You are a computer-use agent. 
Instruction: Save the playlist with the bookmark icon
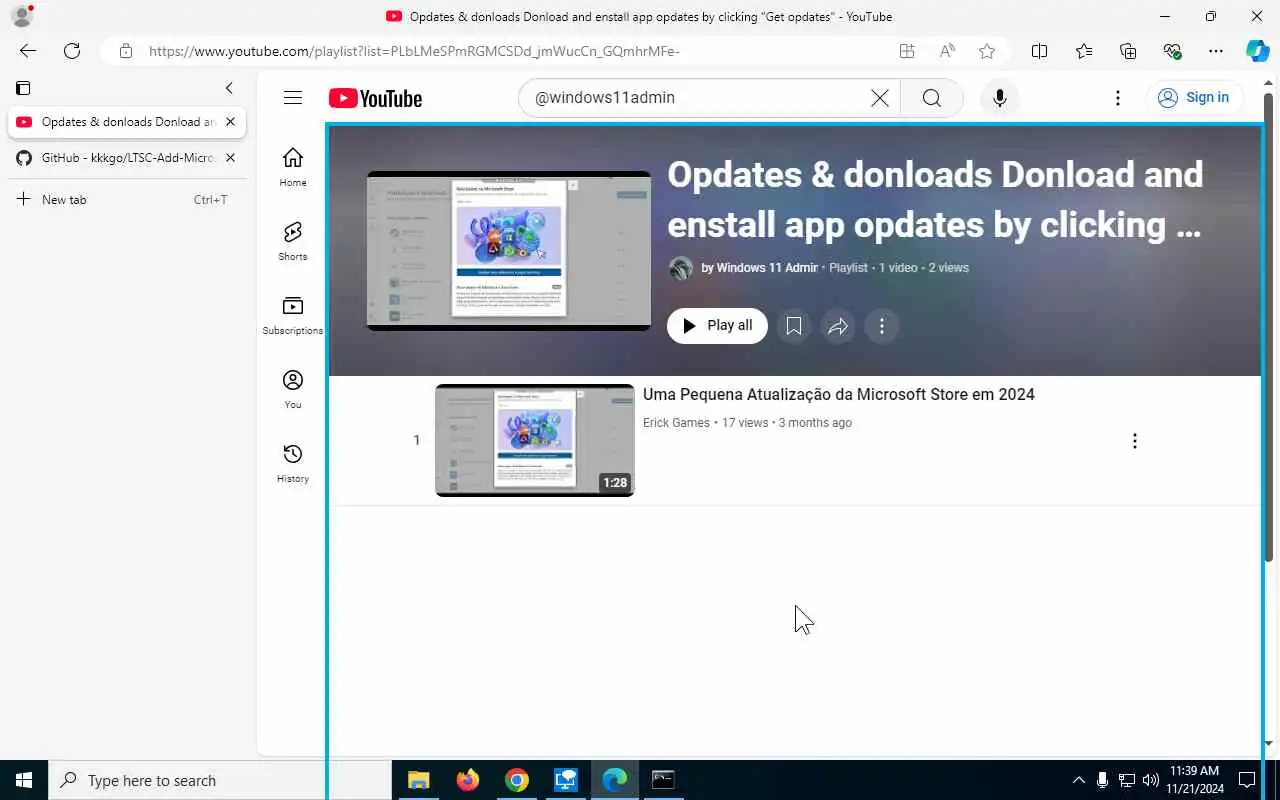[793, 326]
